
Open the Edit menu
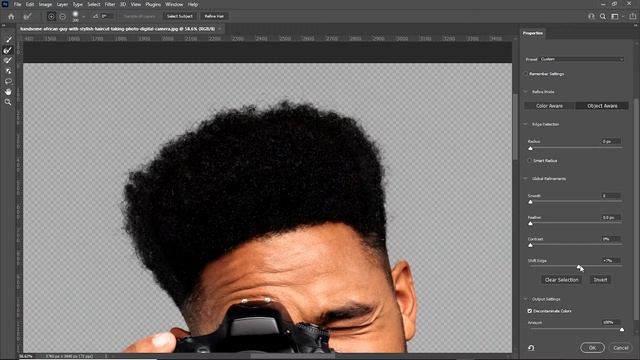[x=30, y=4]
